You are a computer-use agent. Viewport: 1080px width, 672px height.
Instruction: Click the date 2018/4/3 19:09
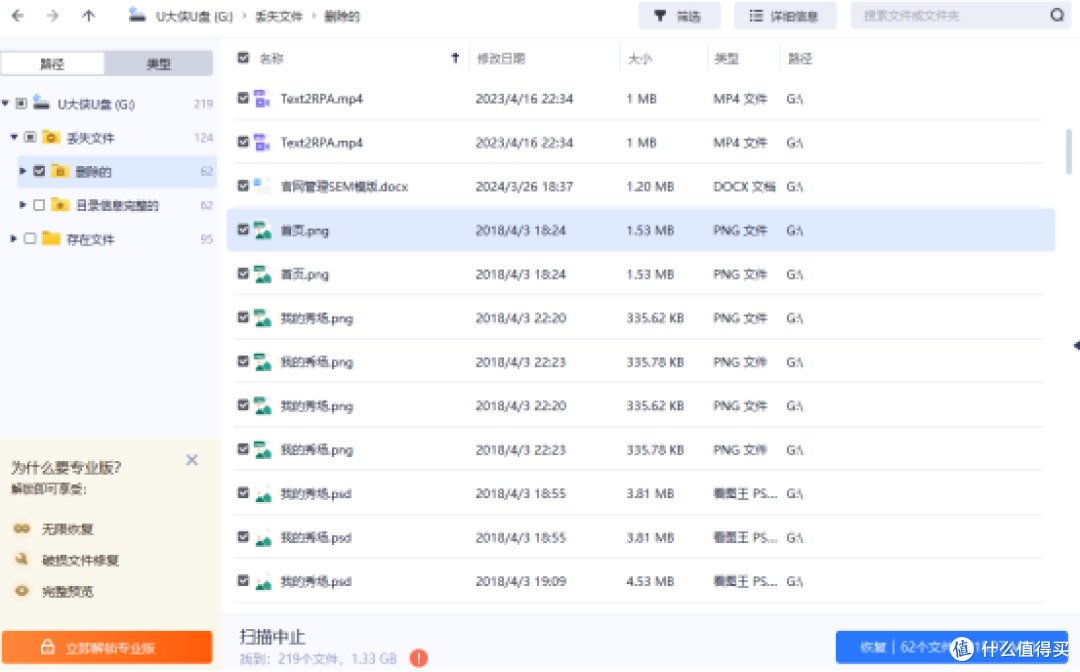(521, 581)
